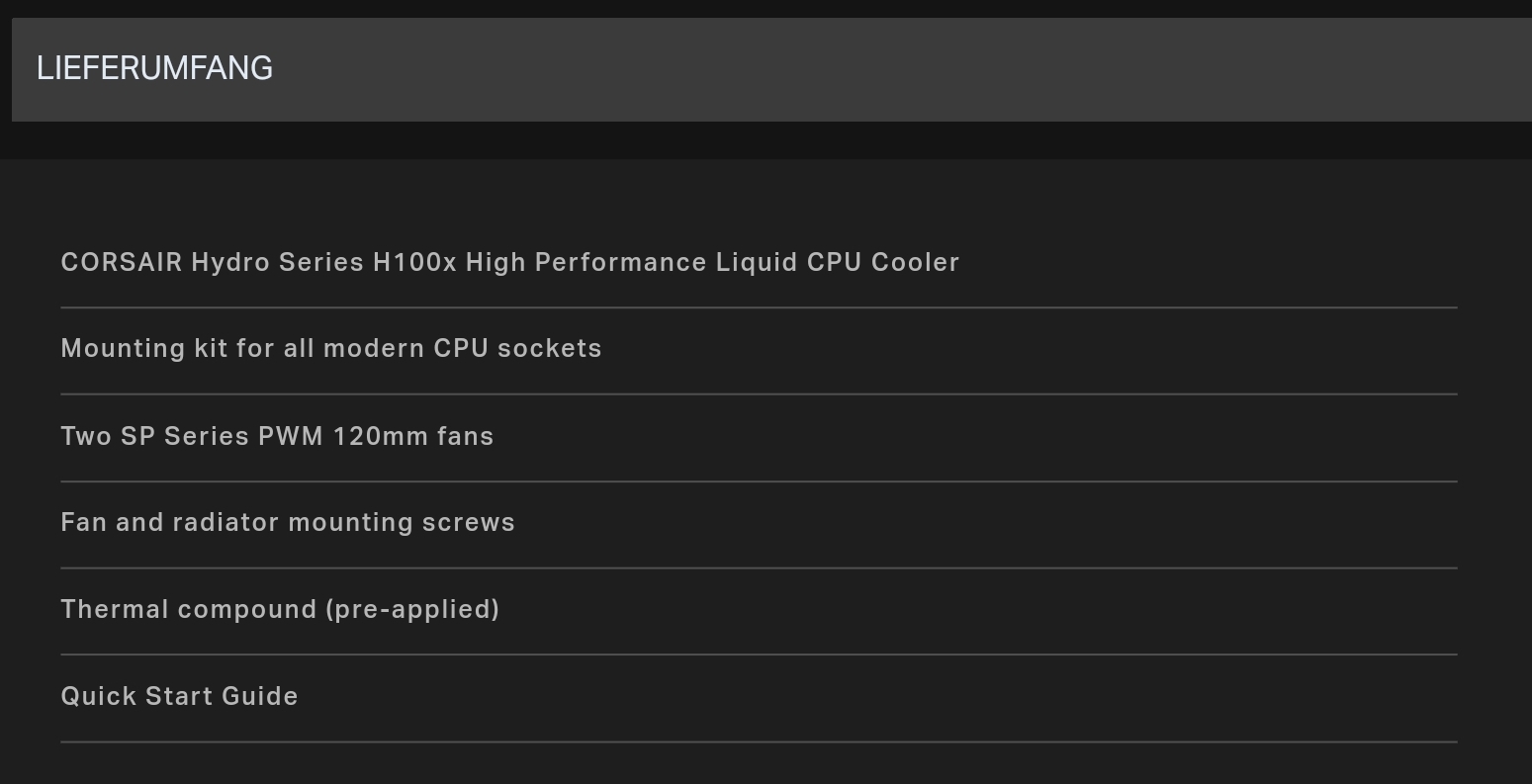
Task: Click the (pre-applied) text in parentheses
Action: point(412,609)
